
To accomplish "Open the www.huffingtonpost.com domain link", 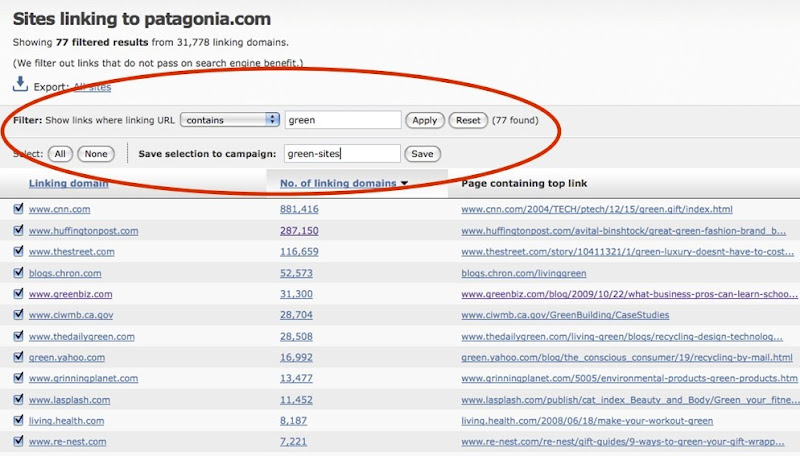I will (83, 231).
